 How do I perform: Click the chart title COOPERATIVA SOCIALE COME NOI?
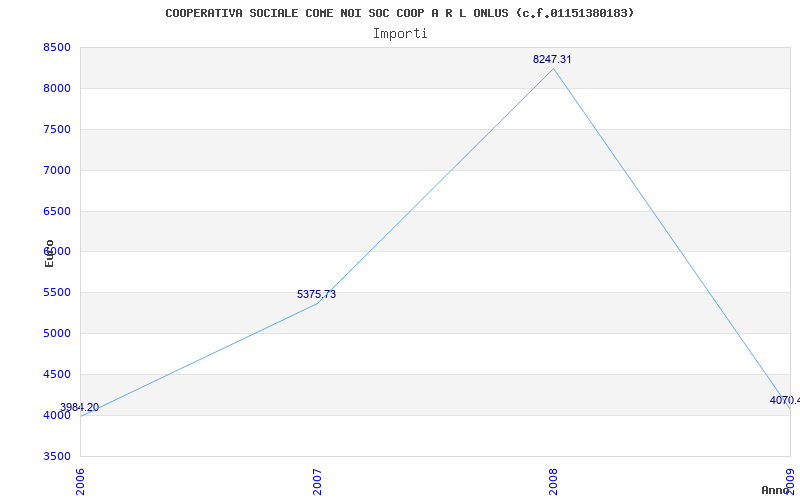point(399,13)
